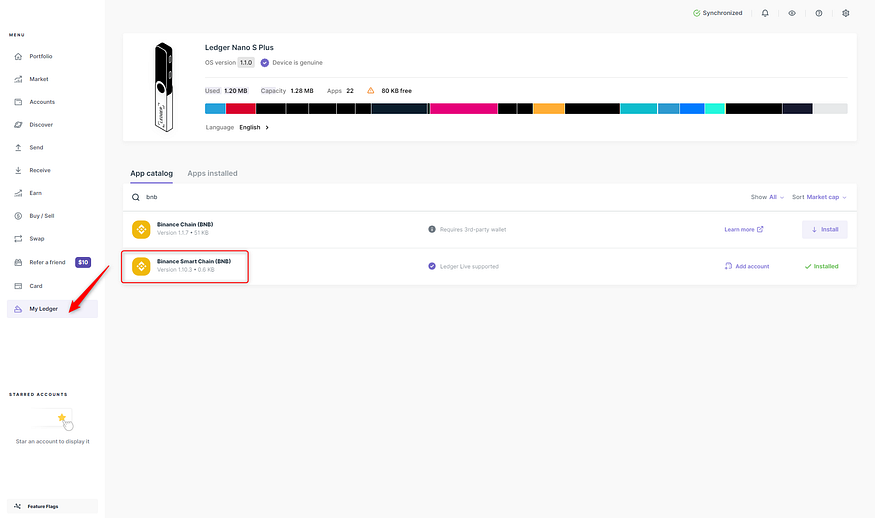
Task: Click the OS version 1.1.0 badge
Action: click(246, 63)
